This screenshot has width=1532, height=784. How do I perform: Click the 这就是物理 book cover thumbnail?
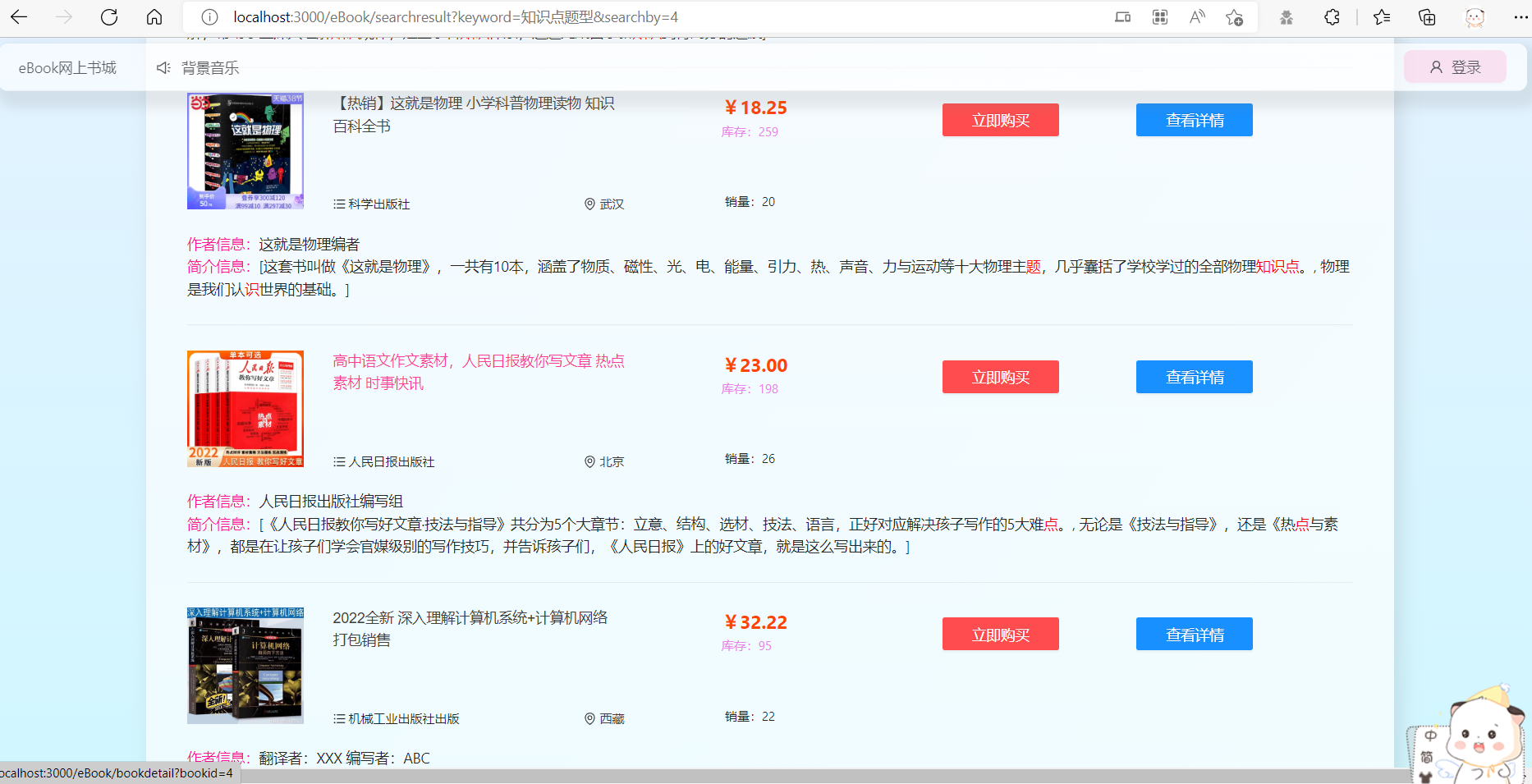coord(245,151)
